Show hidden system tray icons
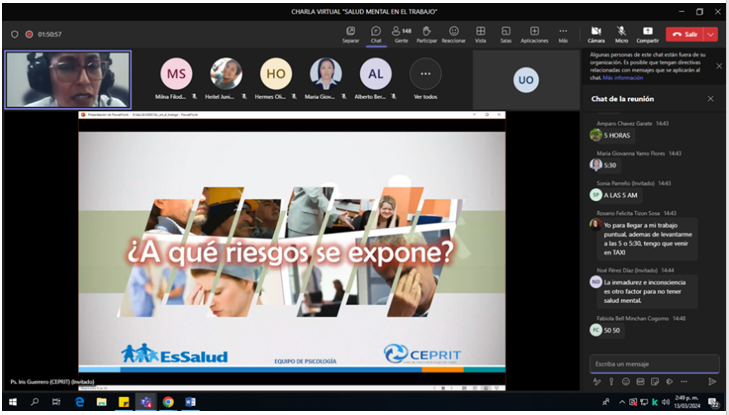 622,402
